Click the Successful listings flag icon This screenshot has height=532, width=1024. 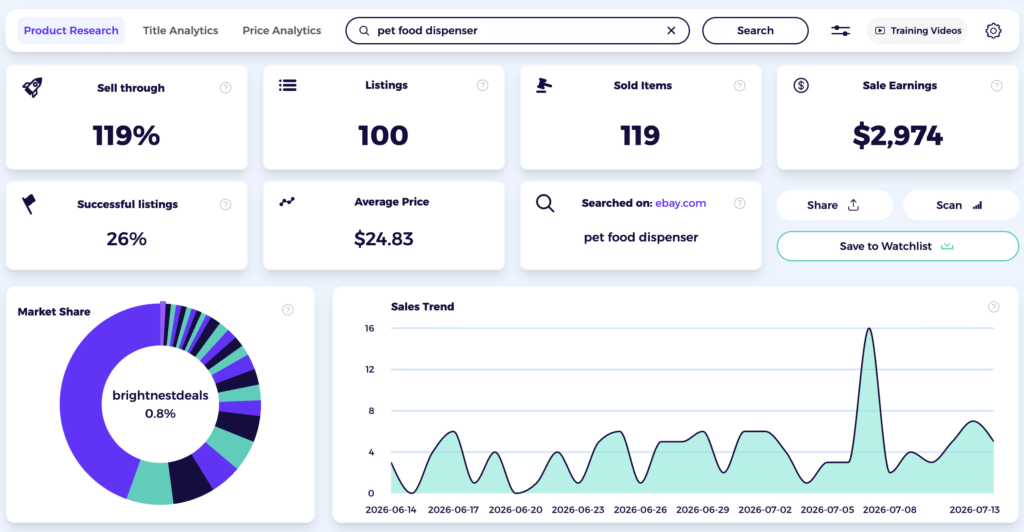click(29, 204)
